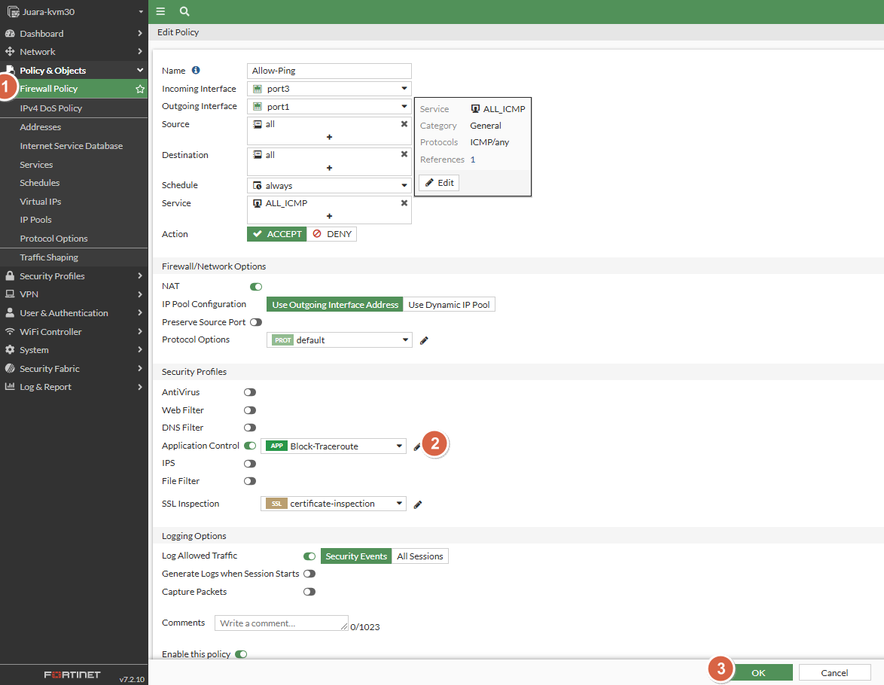Remove ALL_ICMP from Service field
The height and width of the screenshot is (685, 884).
404,203
